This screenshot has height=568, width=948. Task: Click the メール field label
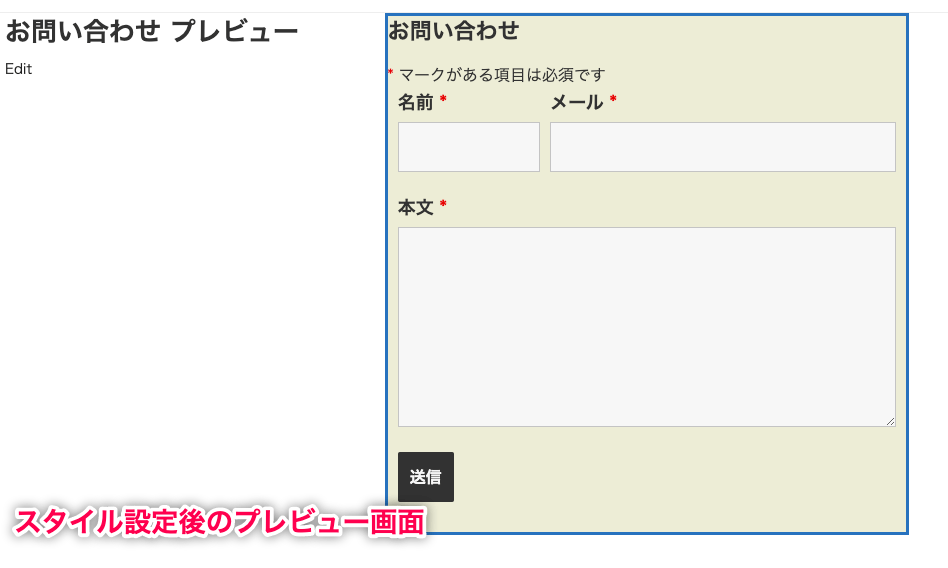tap(577, 102)
